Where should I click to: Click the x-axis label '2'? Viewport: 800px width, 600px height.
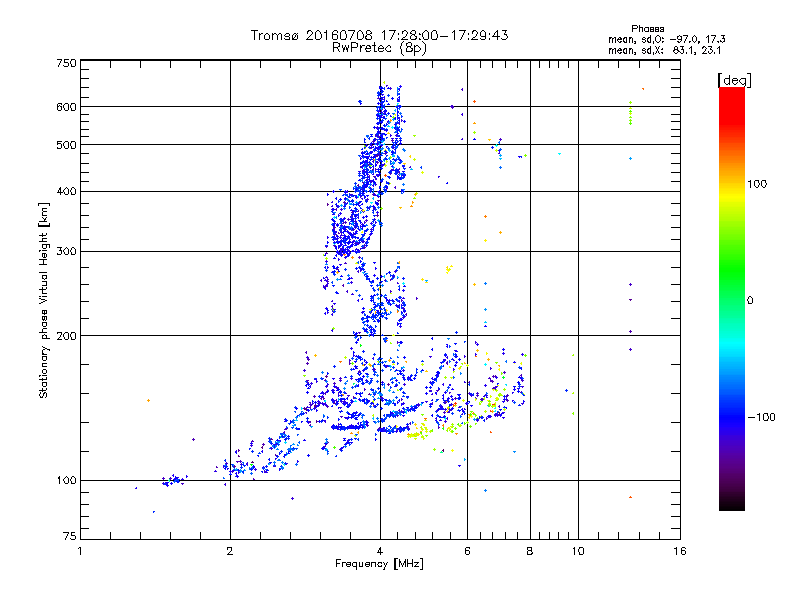tap(230, 551)
